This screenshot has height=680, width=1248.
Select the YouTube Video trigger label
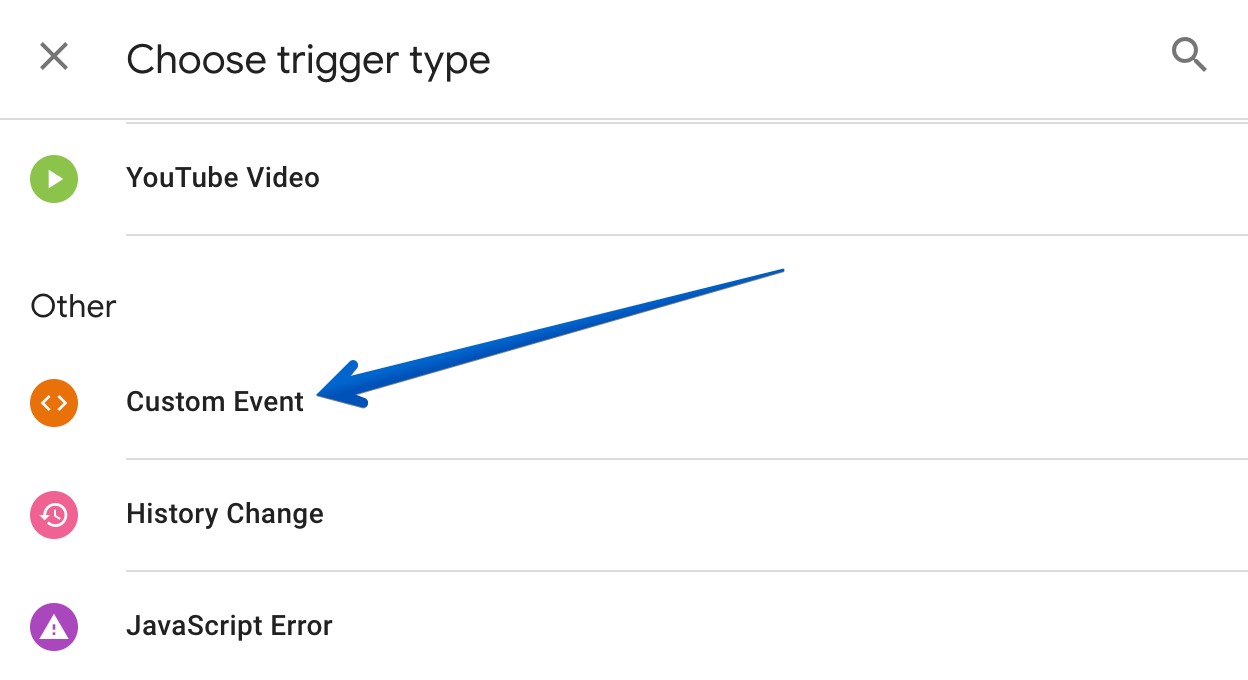tap(223, 178)
